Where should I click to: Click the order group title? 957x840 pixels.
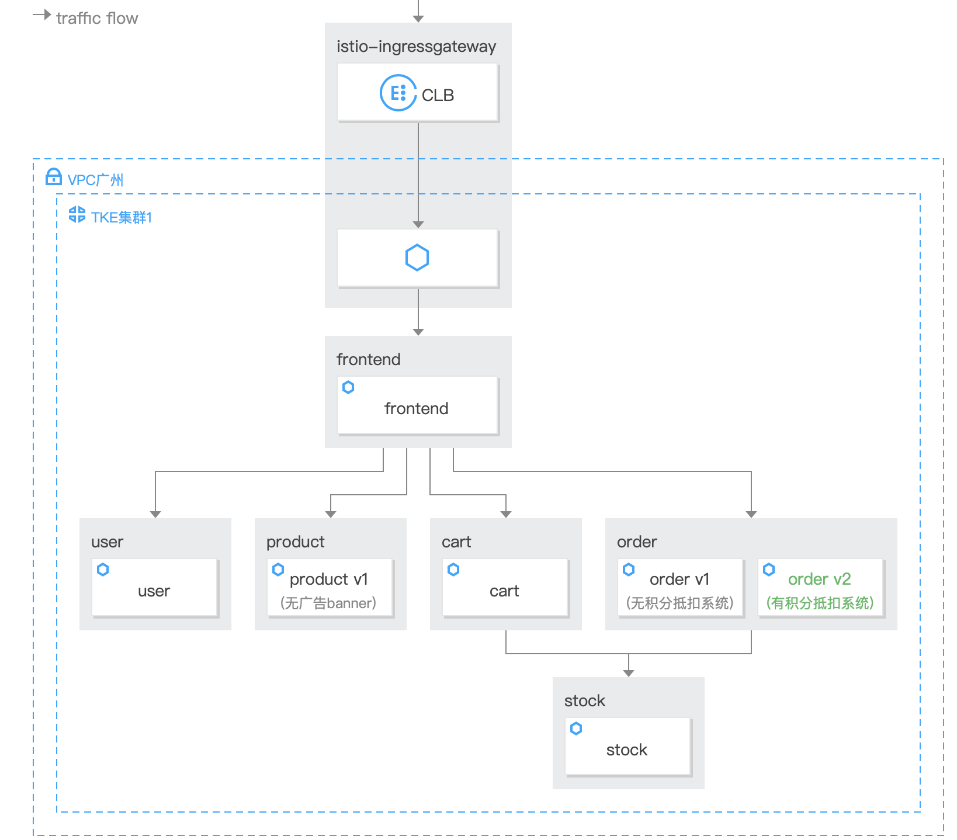(637, 542)
